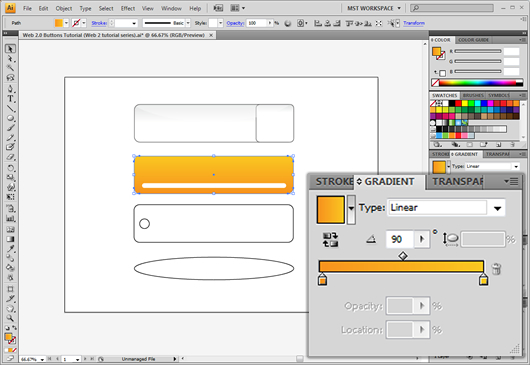The height and width of the screenshot is (365, 530).
Task: Open the stroke weight dropdown
Action: pos(134,23)
